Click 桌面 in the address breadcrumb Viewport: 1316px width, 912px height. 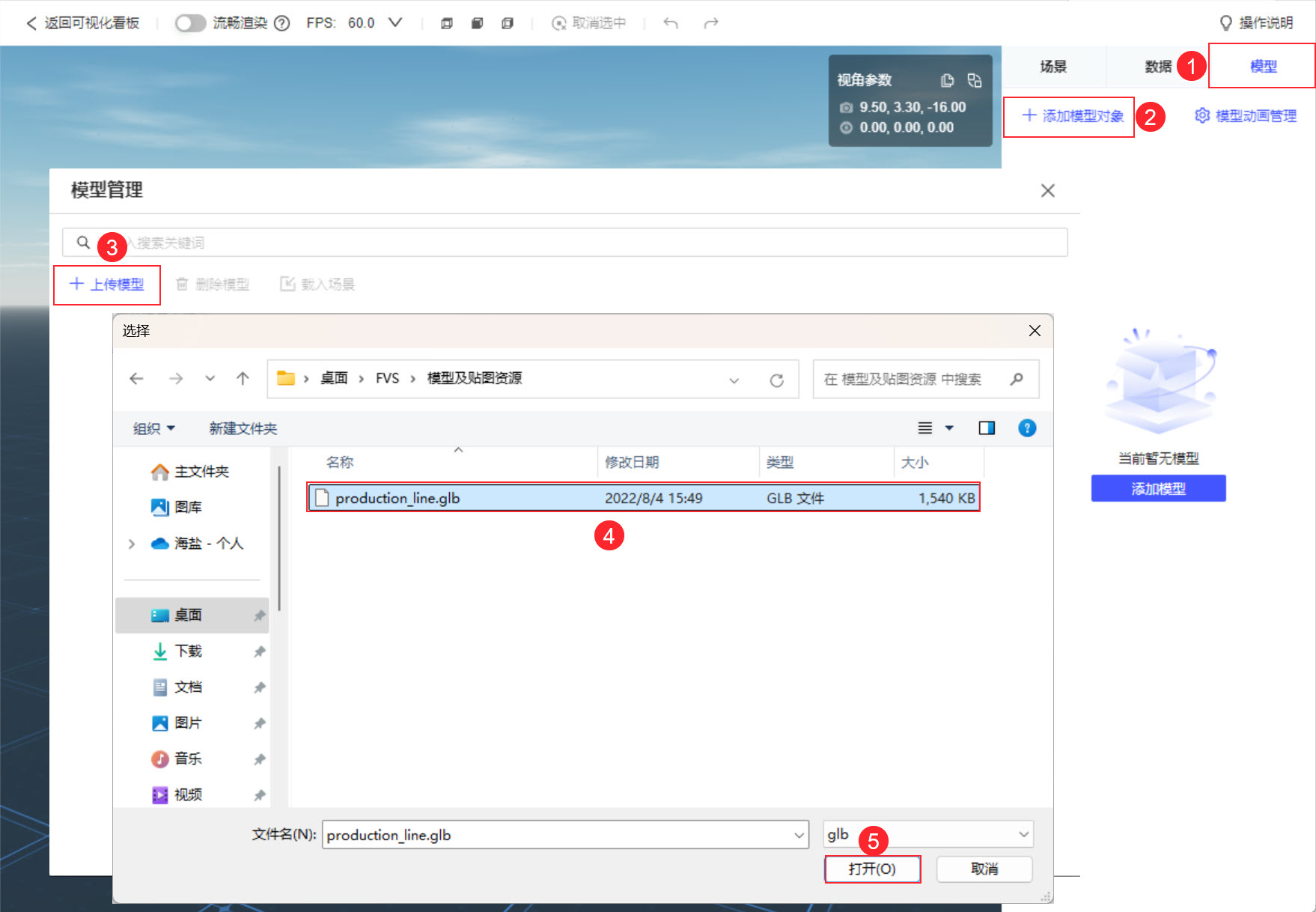click(x=334, y=379)
